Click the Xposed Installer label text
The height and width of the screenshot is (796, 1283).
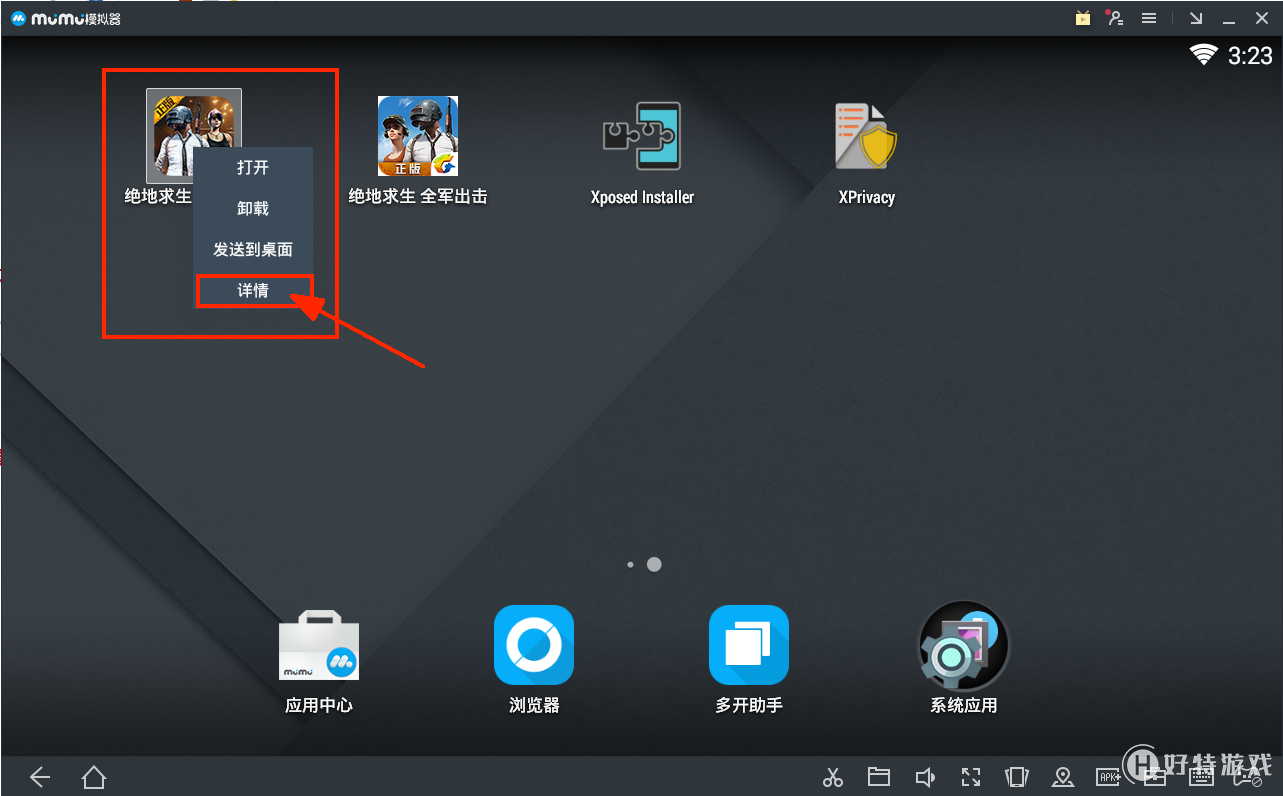[x=642, y=197]
